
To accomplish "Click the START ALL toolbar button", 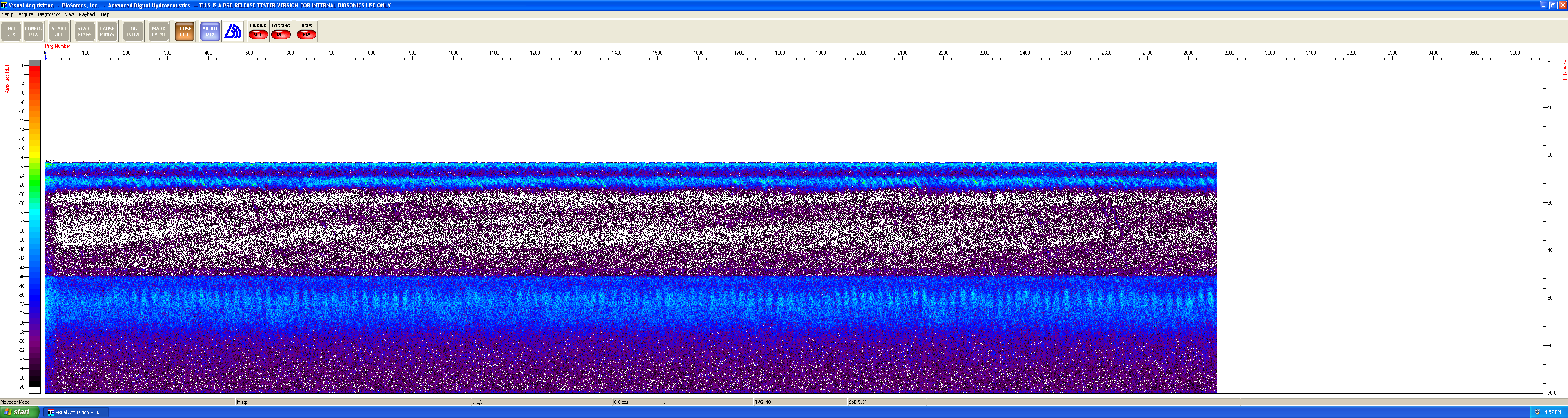I will [x=59, y=31].
